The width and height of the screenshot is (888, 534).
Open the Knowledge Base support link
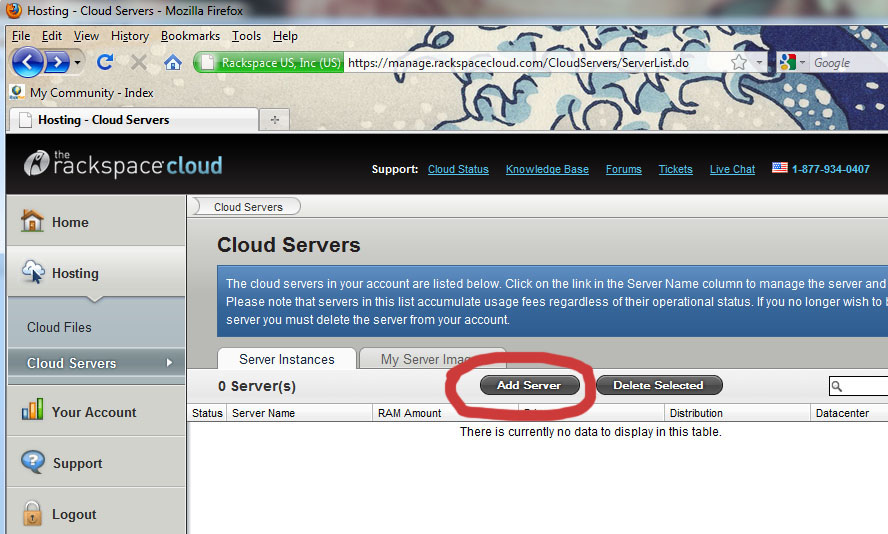[x=547, y=169]
